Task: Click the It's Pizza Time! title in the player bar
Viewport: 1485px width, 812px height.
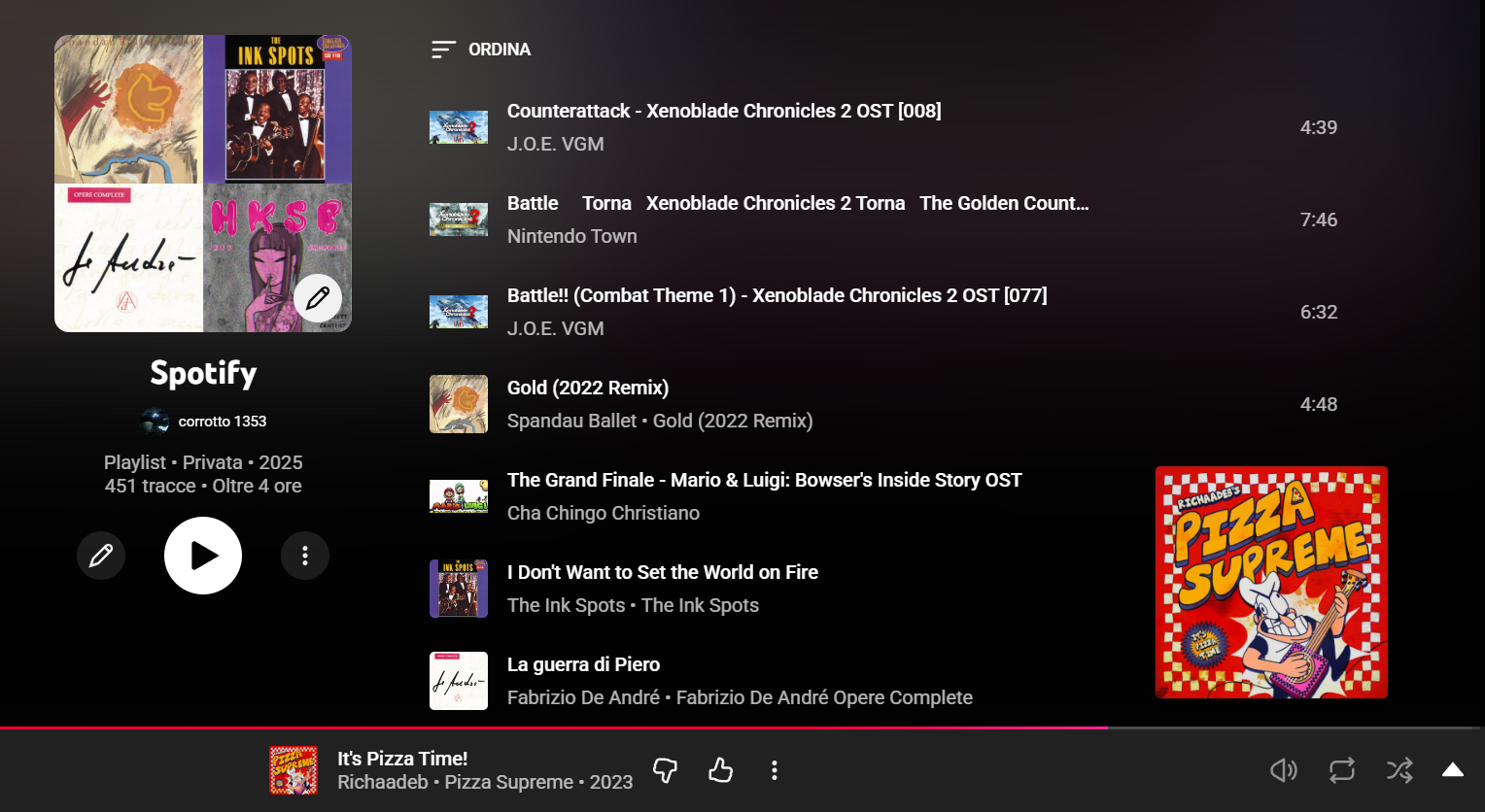Action: (x=402, y=759)
